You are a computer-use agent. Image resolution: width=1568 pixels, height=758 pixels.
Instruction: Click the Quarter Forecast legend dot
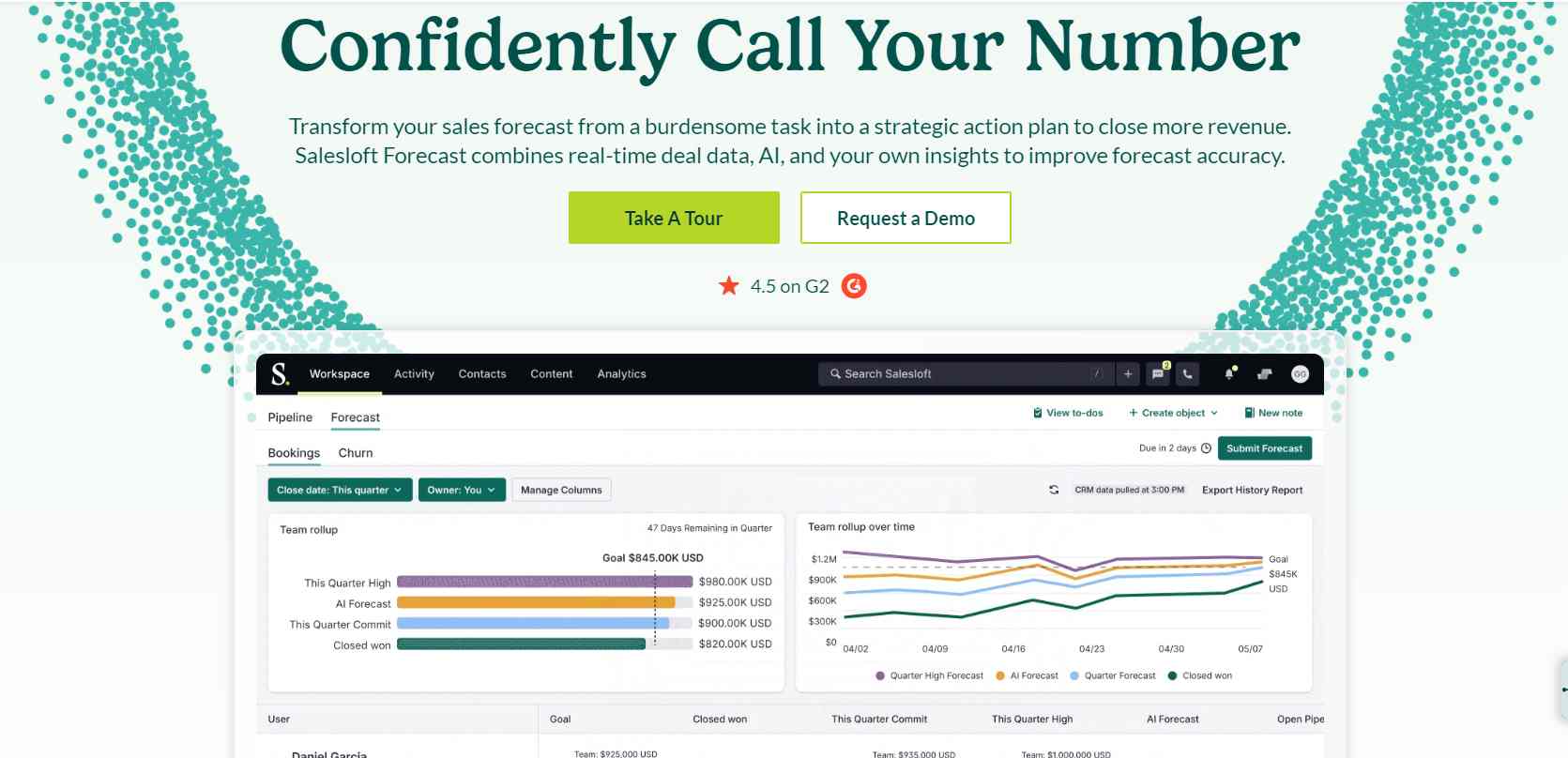(x=1074, y=675)
